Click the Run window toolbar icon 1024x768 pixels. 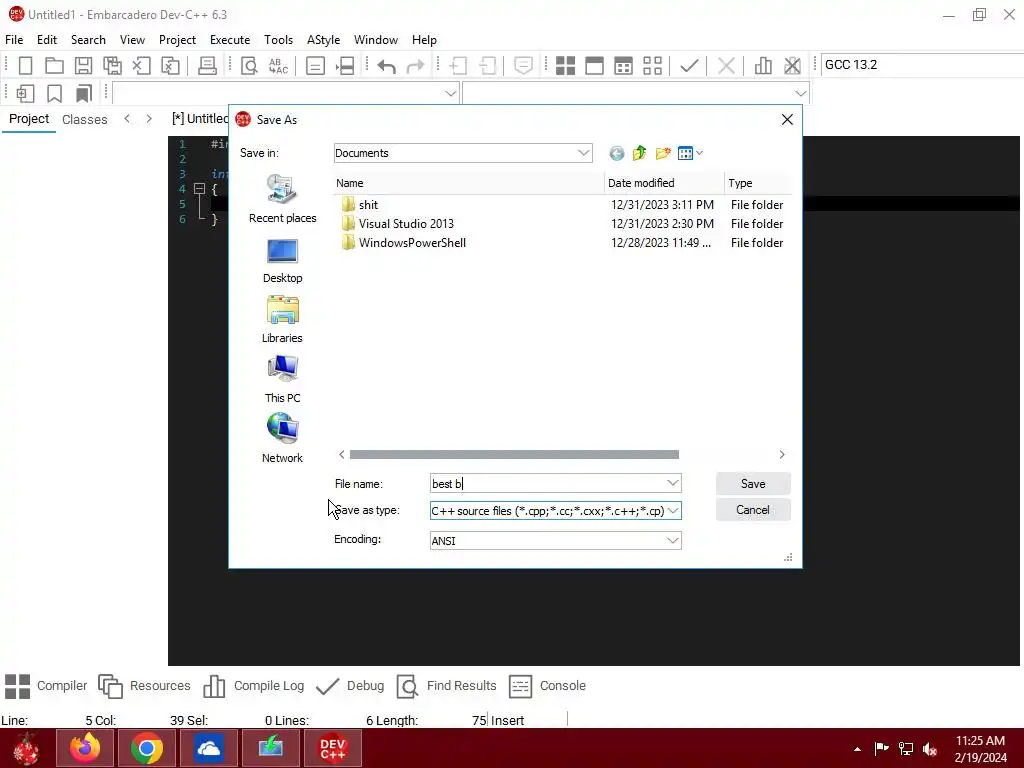(x=594, y=65)
